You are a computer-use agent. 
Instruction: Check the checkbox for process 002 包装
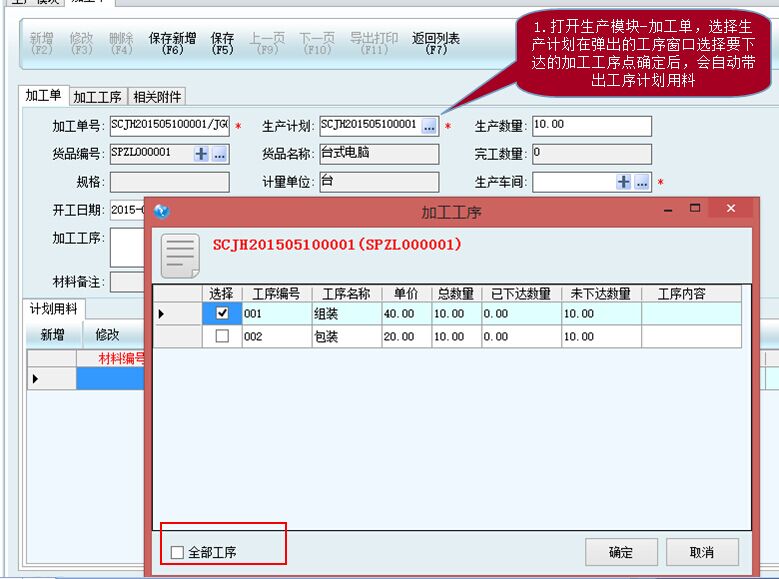[222, 336]
